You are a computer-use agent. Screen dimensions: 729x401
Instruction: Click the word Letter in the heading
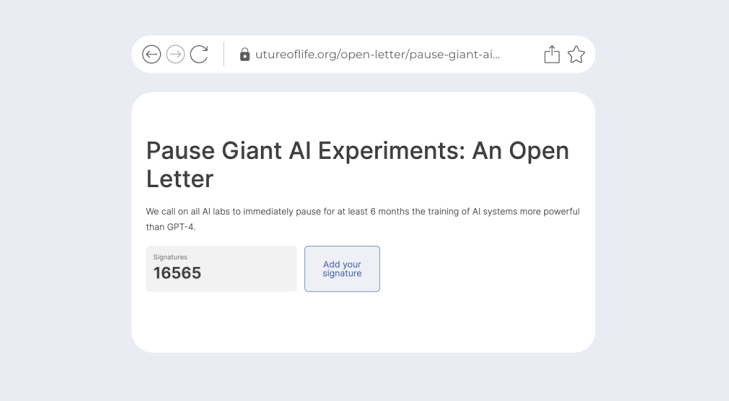pos(180,179)
